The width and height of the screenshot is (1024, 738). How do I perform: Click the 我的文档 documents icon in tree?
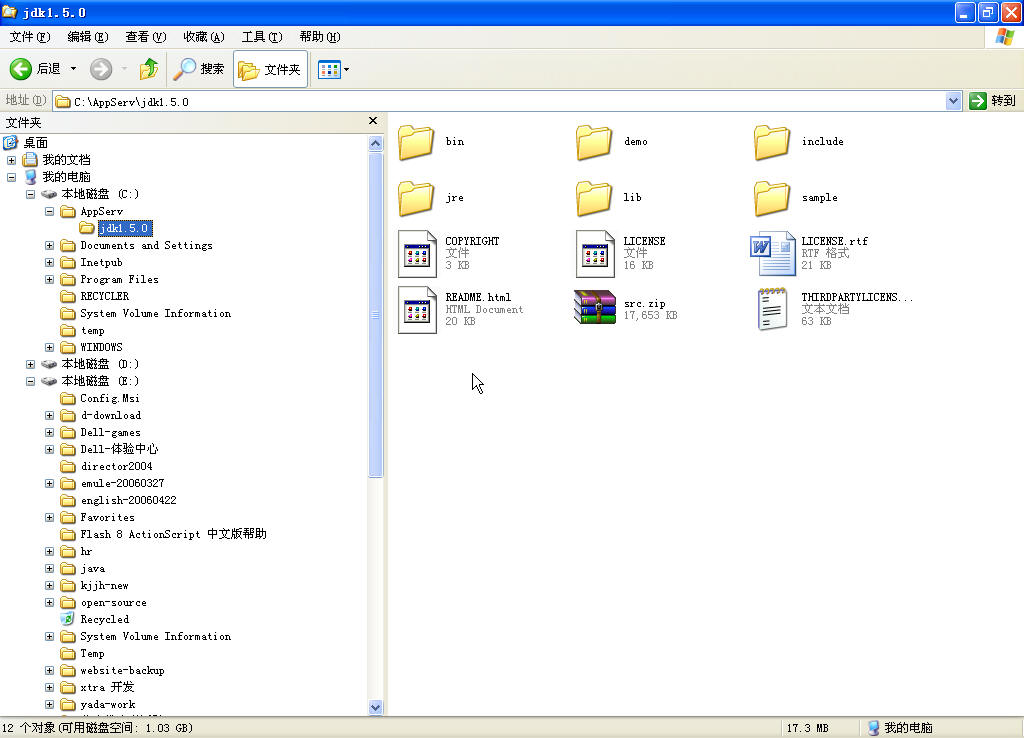pyautogui.click(x=30, y=160)
